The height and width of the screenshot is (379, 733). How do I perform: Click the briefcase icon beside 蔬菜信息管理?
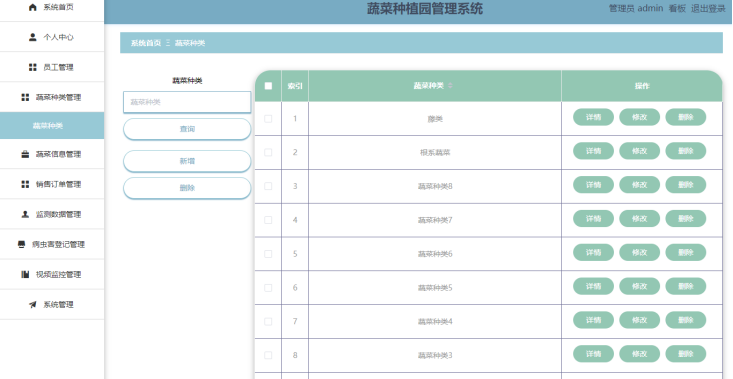click(25, 154)
